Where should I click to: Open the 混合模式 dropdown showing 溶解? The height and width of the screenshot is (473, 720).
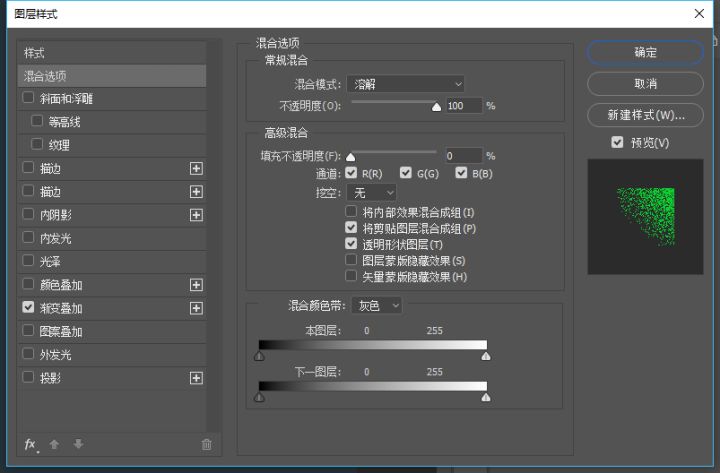click(x=405, y=84)
